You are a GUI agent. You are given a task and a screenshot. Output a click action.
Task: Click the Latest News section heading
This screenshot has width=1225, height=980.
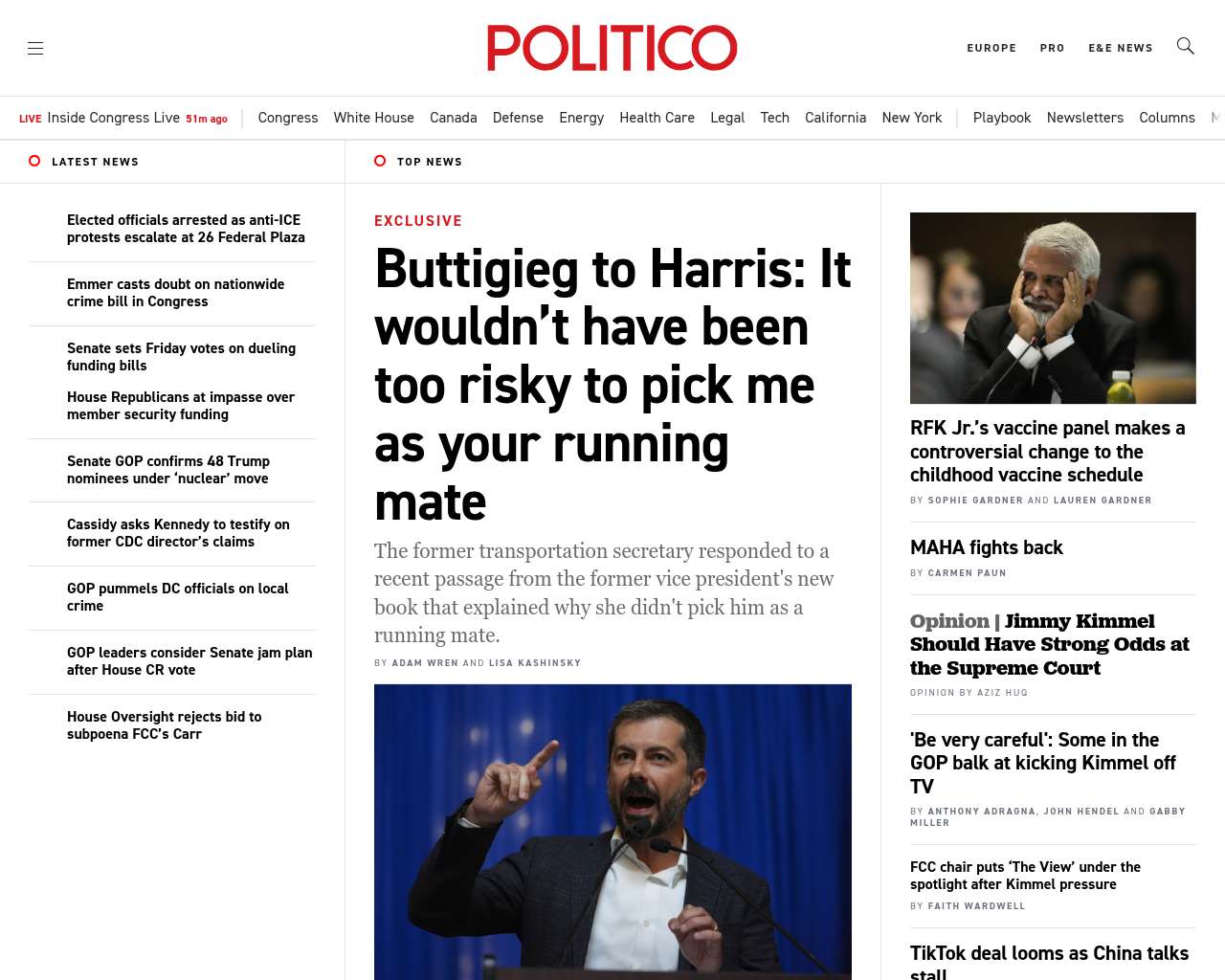pyautogui.click(x=95, y=162)
